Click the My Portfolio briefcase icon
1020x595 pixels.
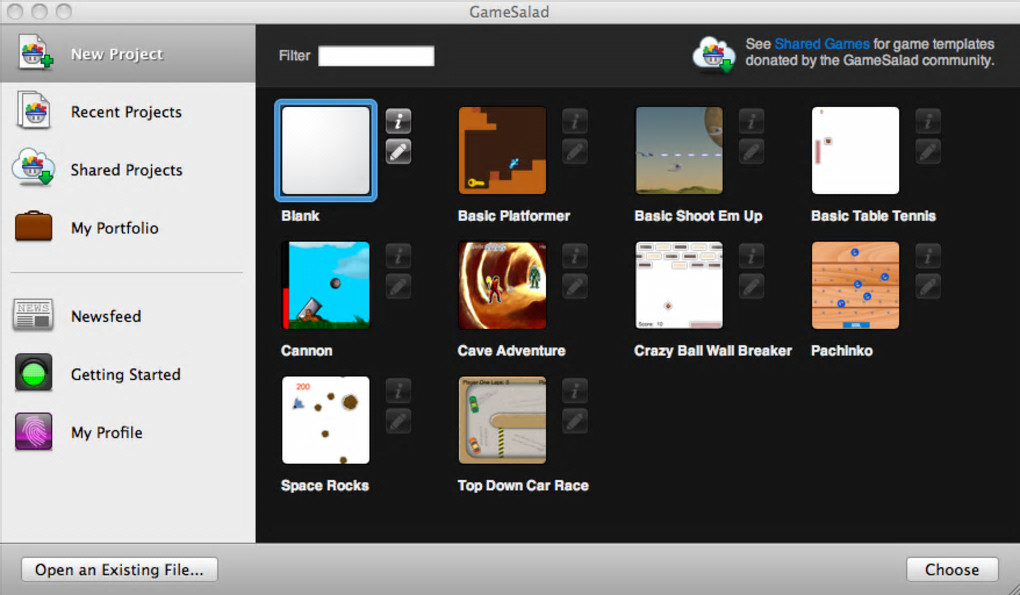point(33,227)
